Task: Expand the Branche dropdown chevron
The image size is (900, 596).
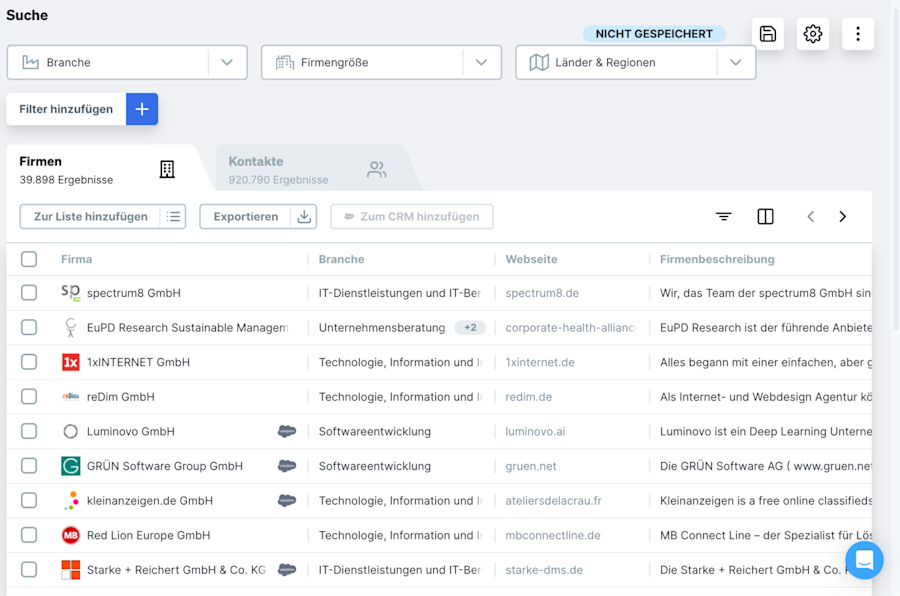Action: (x=227, y=62)
